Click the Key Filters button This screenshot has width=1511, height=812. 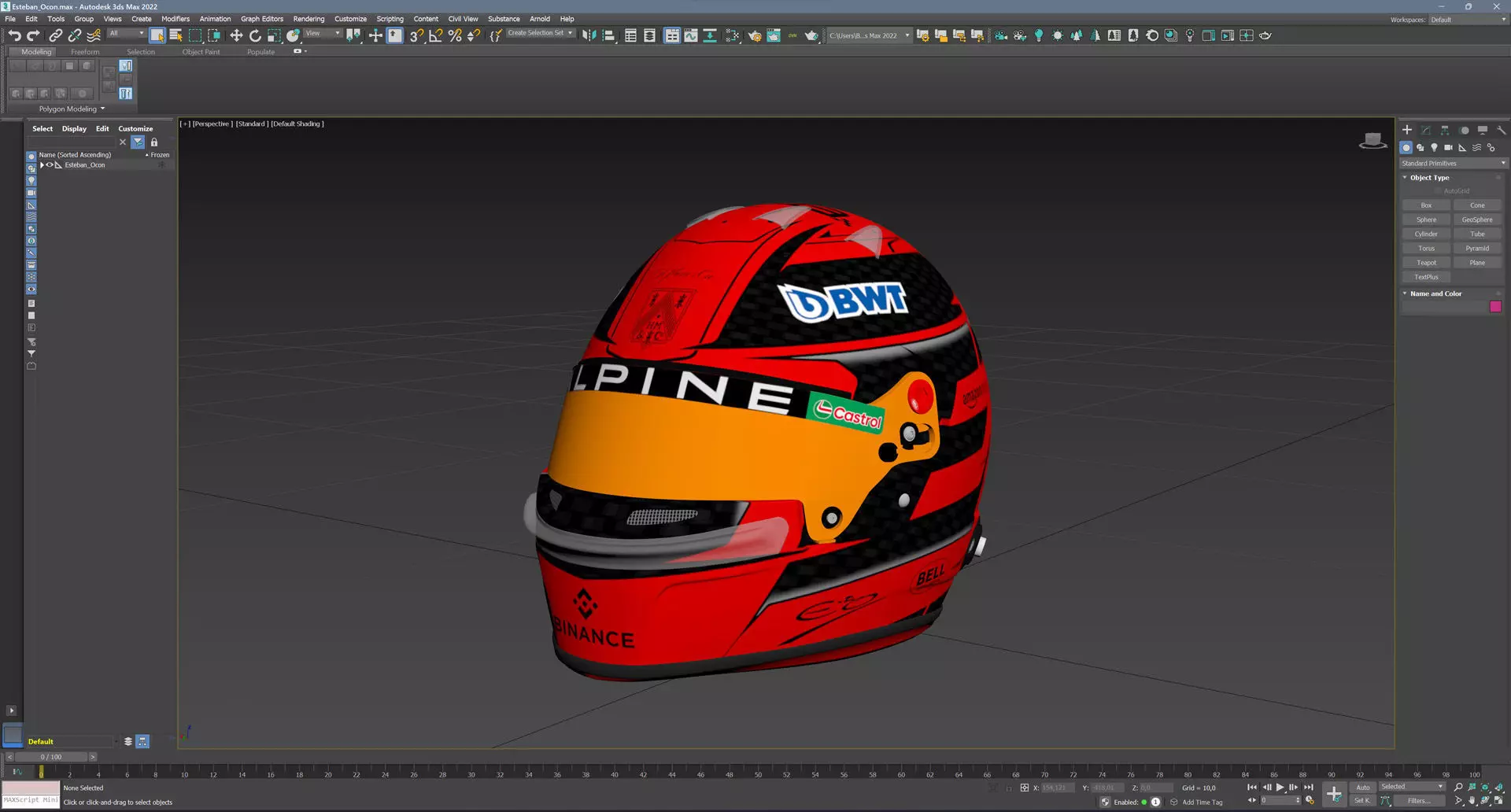click(x=1419, y=801)
